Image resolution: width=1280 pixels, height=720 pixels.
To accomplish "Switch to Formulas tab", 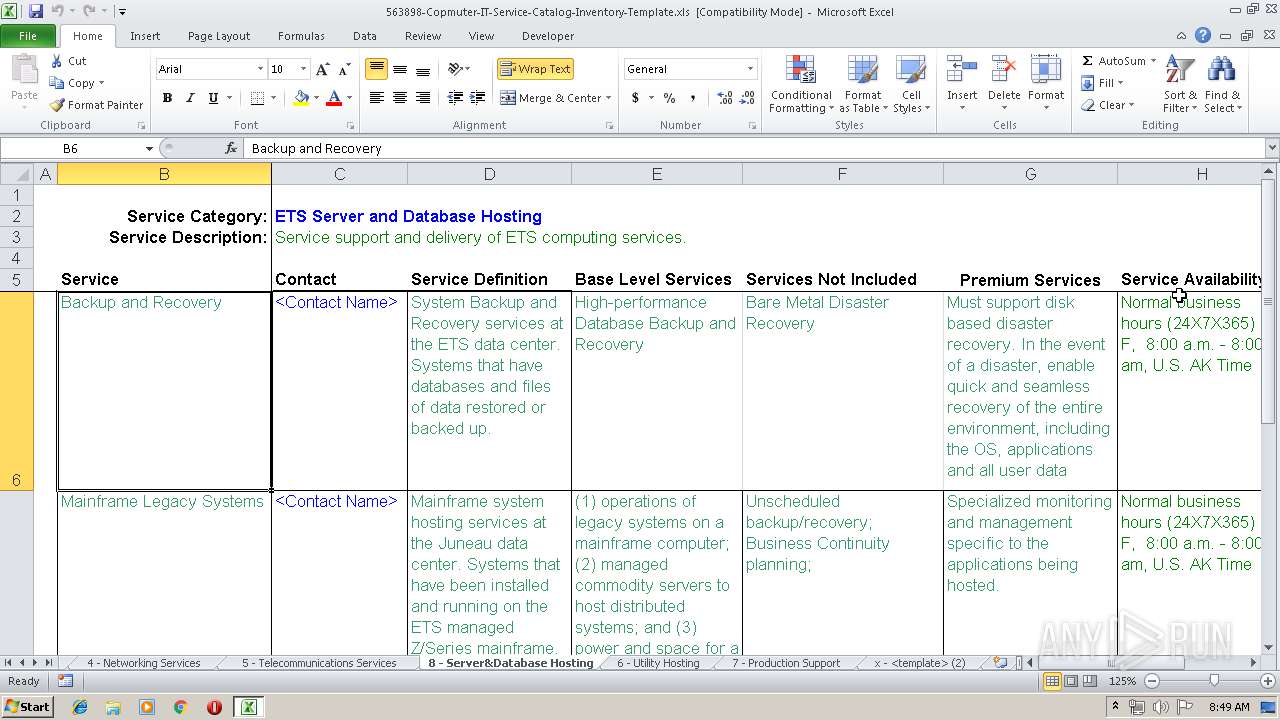I will coord(301,36).
